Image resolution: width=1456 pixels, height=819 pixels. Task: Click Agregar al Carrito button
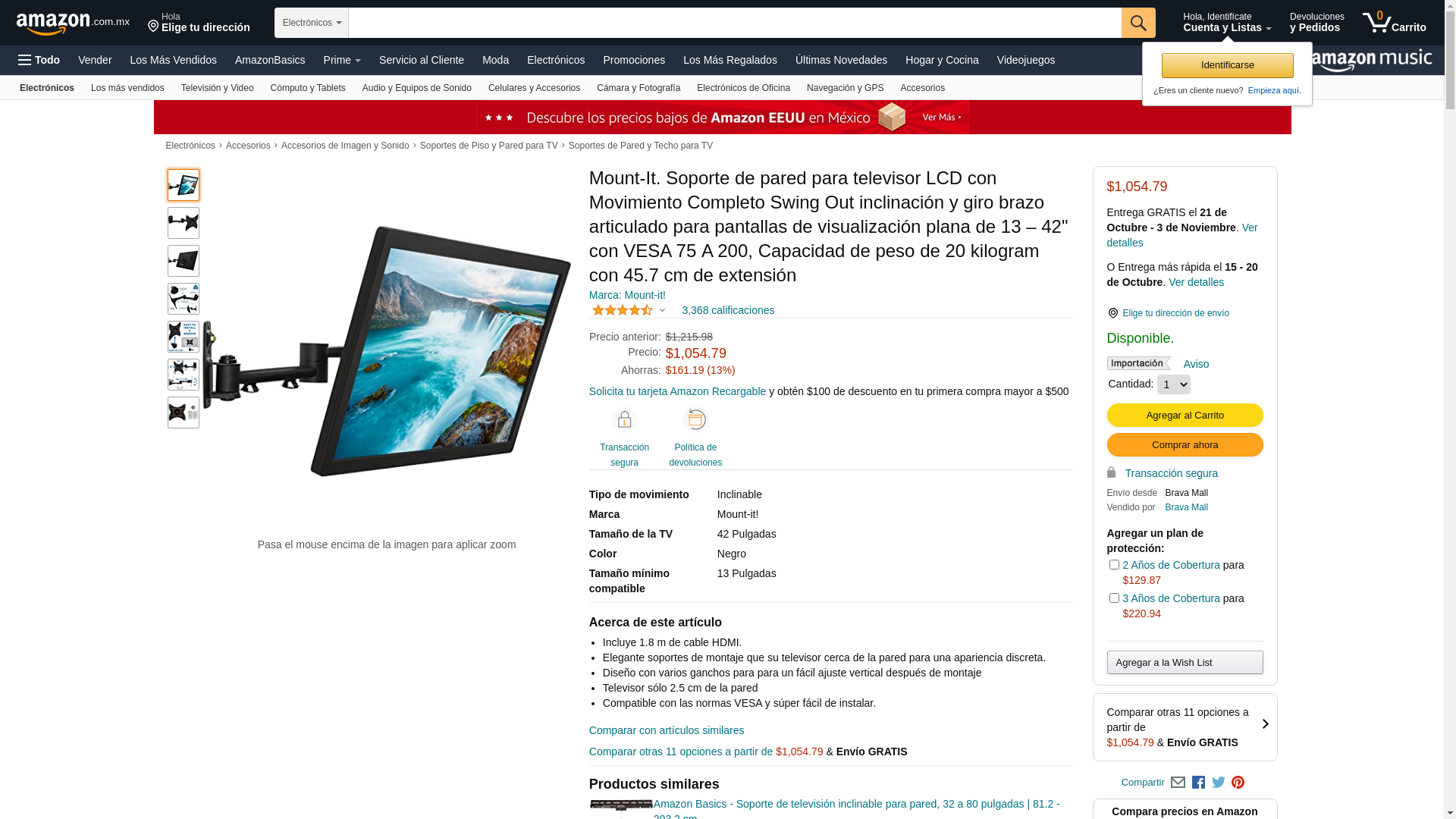pyautogui.click(x=1185, y=416)
